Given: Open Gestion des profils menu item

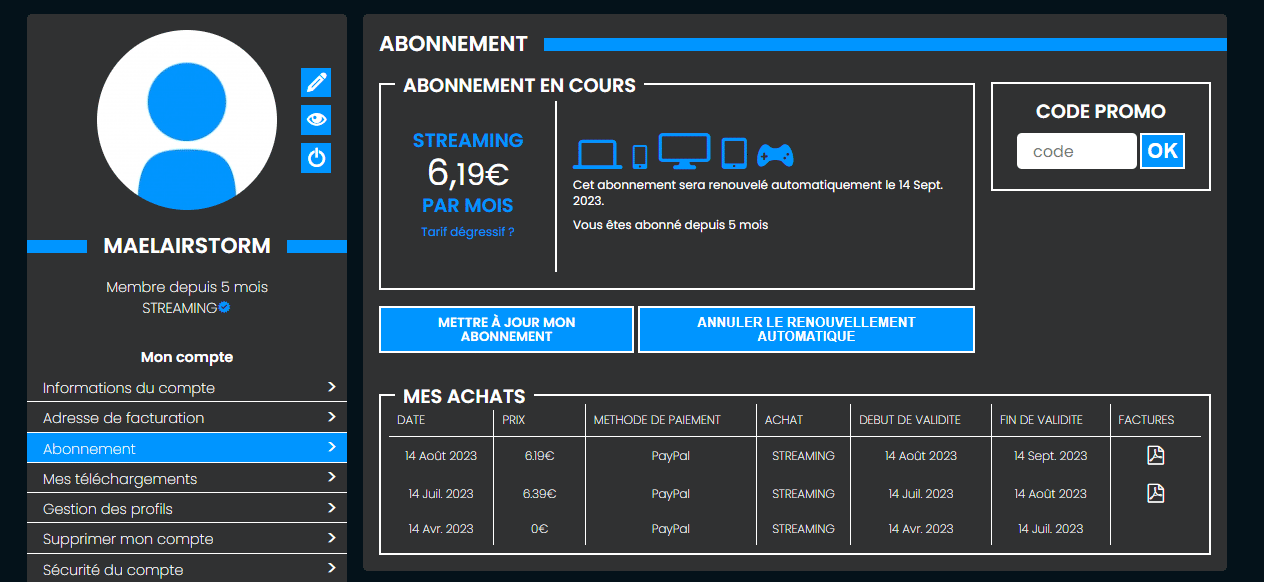Looking at the screenshot, I should point(187,508).
